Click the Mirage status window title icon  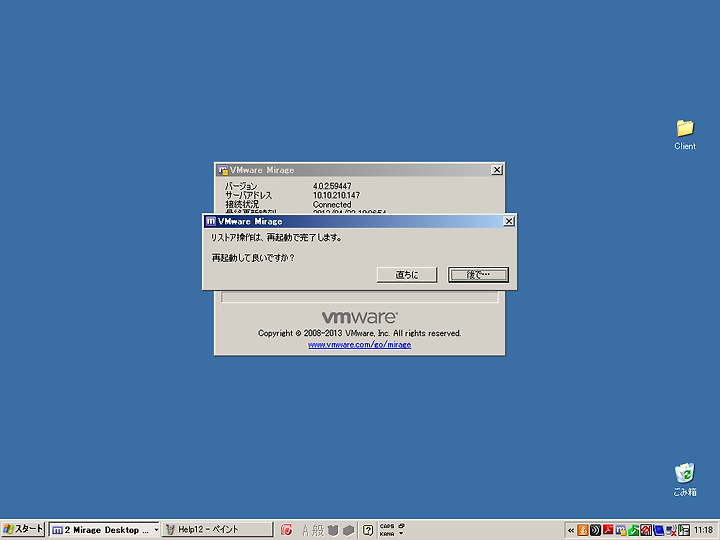(223, 170)
